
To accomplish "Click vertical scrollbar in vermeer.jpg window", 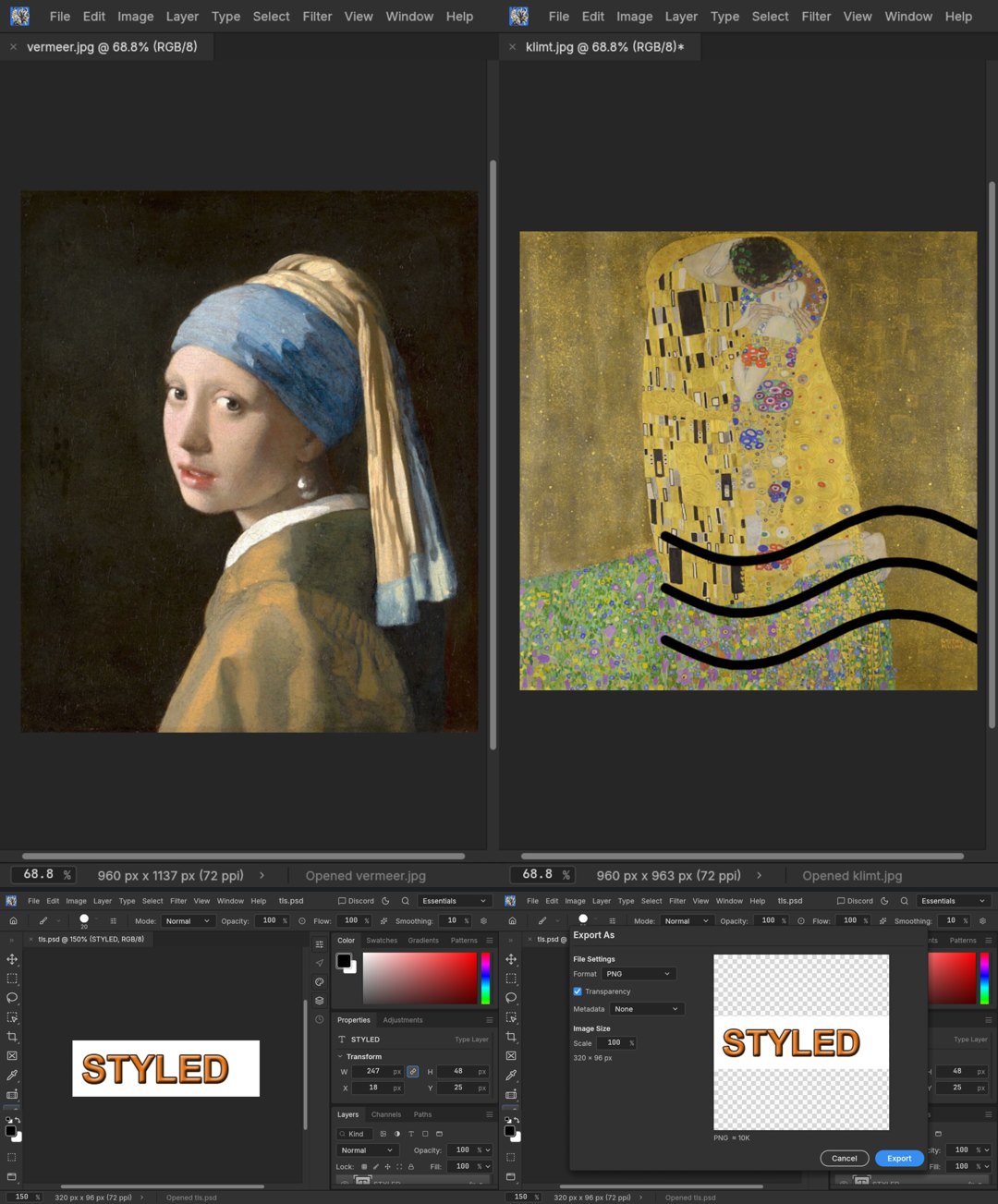I will (493, 455).
